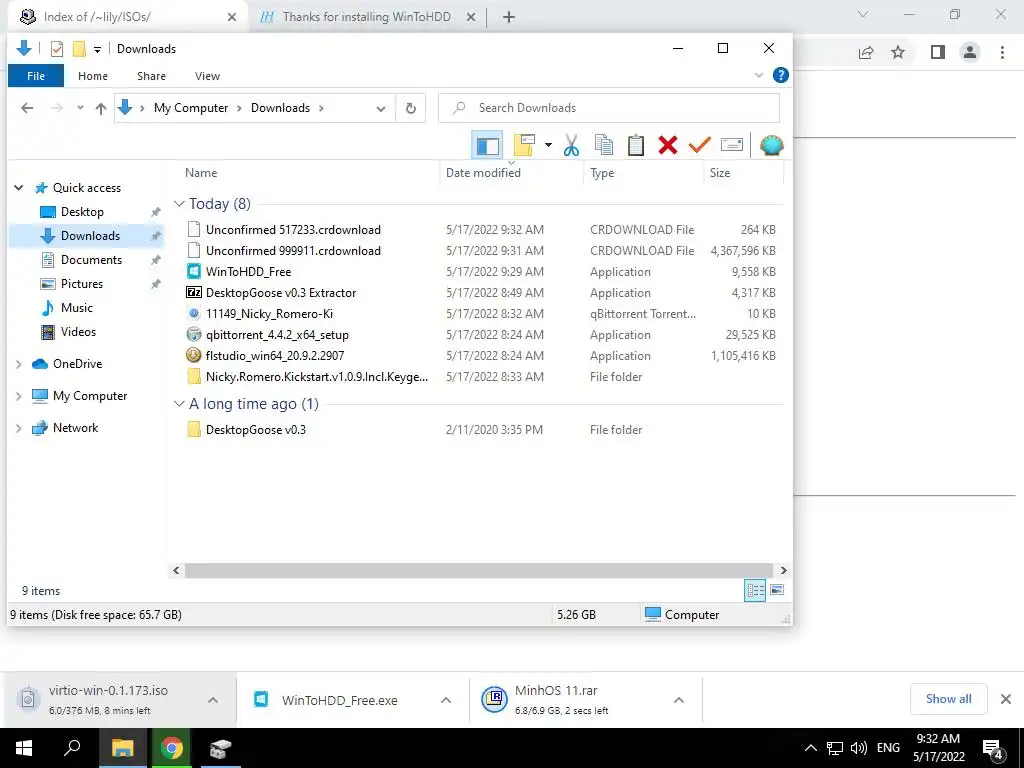This screenshot has height=768, width=1024.
Task: Switch to large thumbnails view button
Action: (776, 590)
